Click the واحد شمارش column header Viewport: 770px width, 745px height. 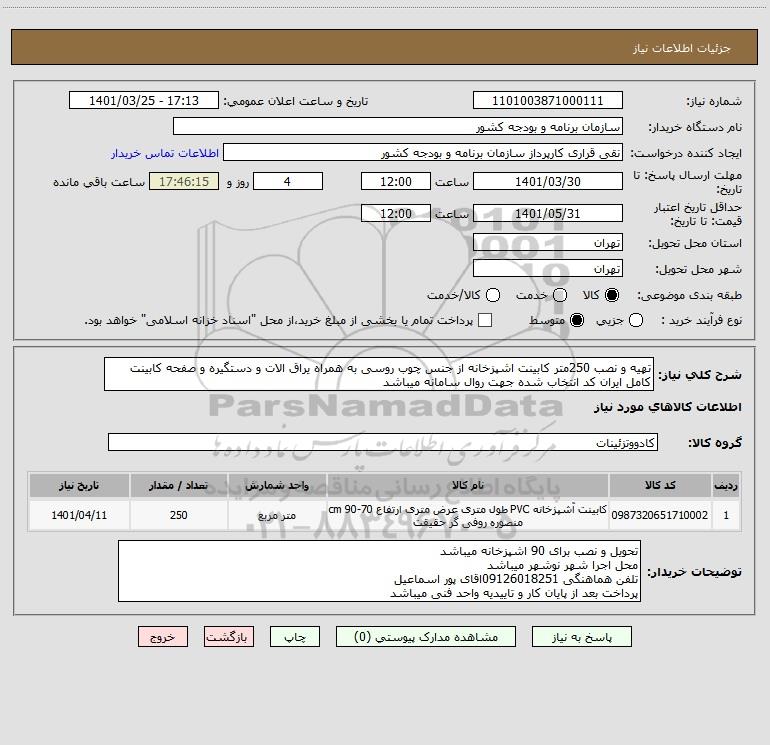pyautogui.click(x=277, y=486)
